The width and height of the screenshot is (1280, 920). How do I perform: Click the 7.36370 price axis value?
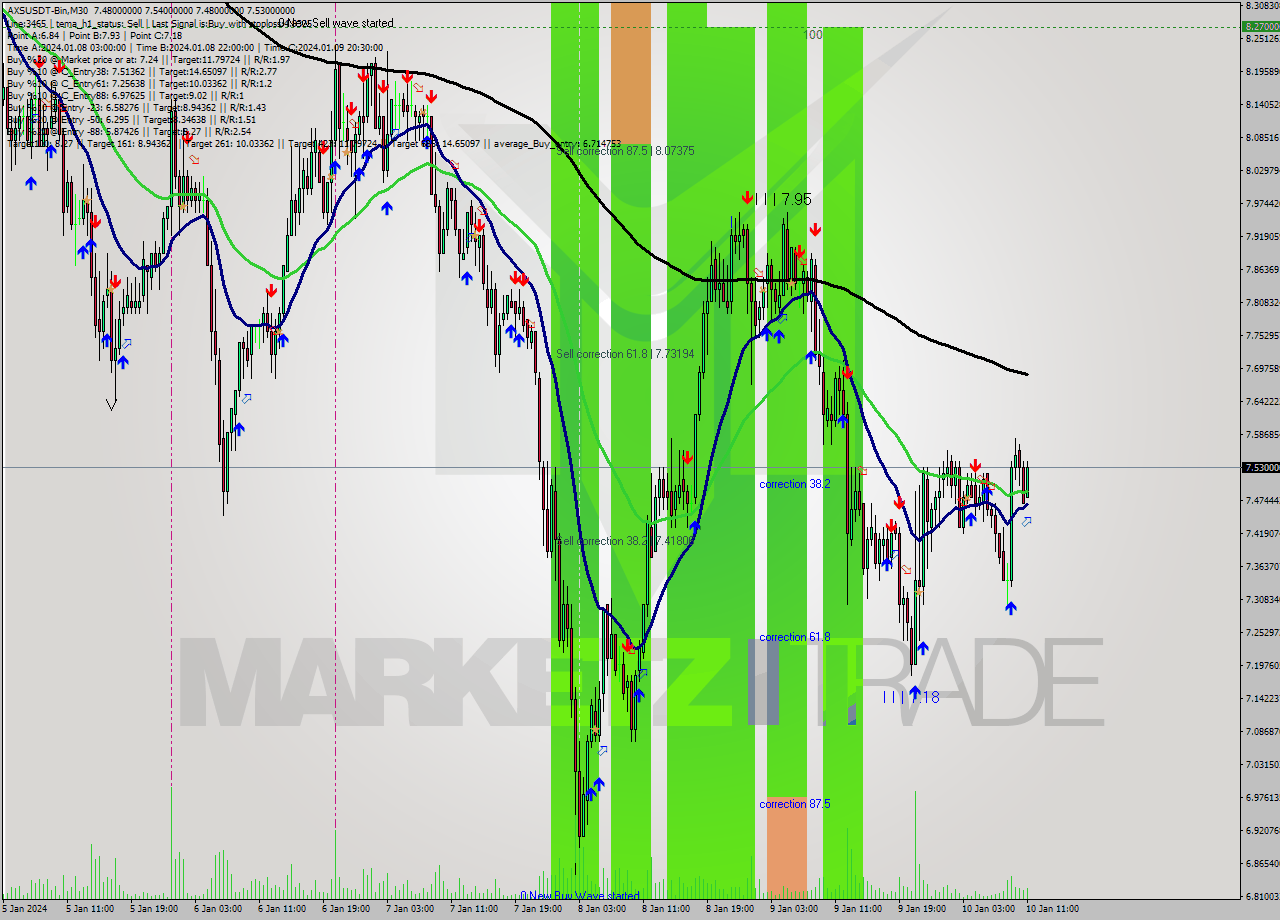(1261, 567)
